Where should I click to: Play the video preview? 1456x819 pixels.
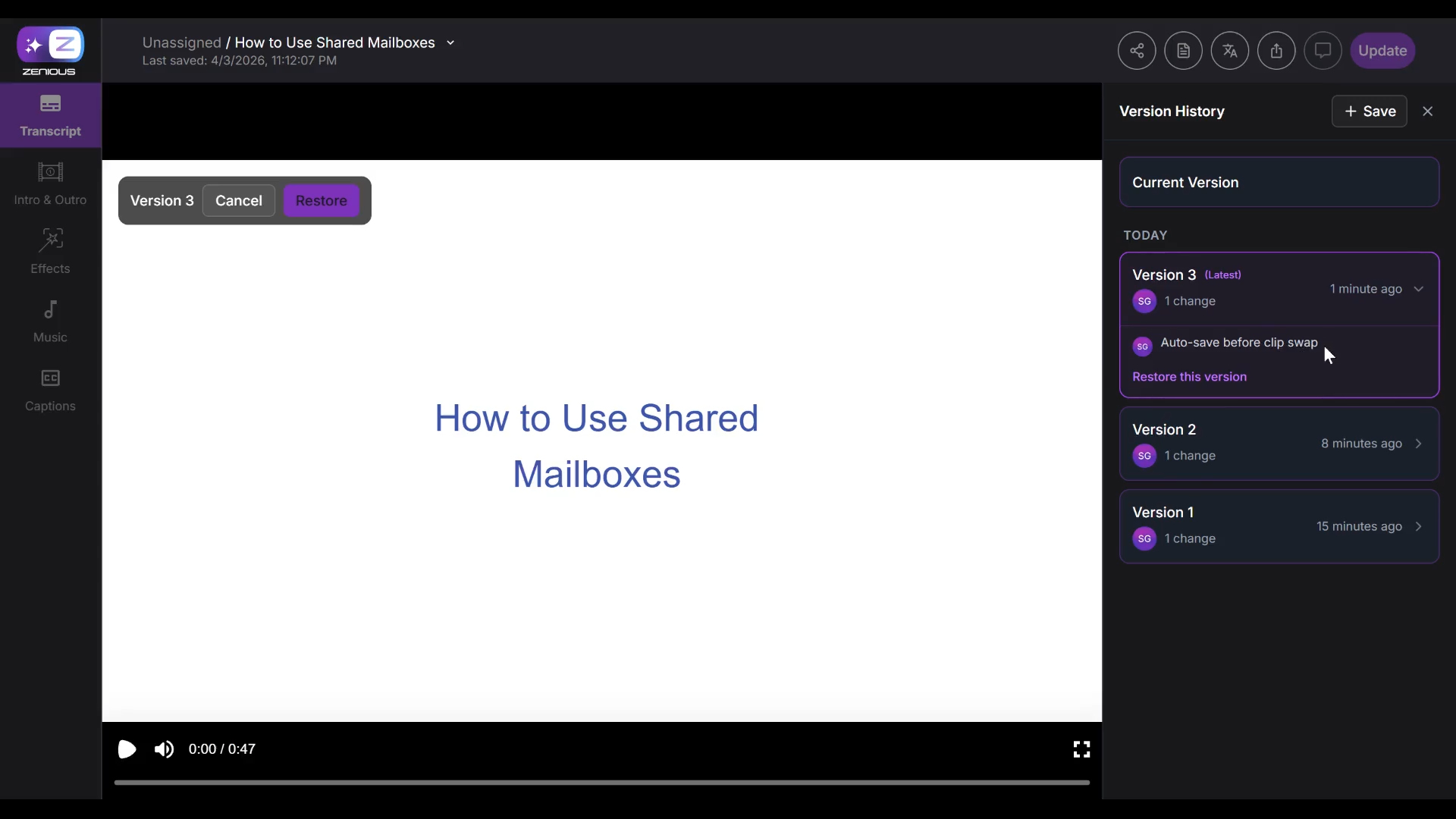[127, 749]
